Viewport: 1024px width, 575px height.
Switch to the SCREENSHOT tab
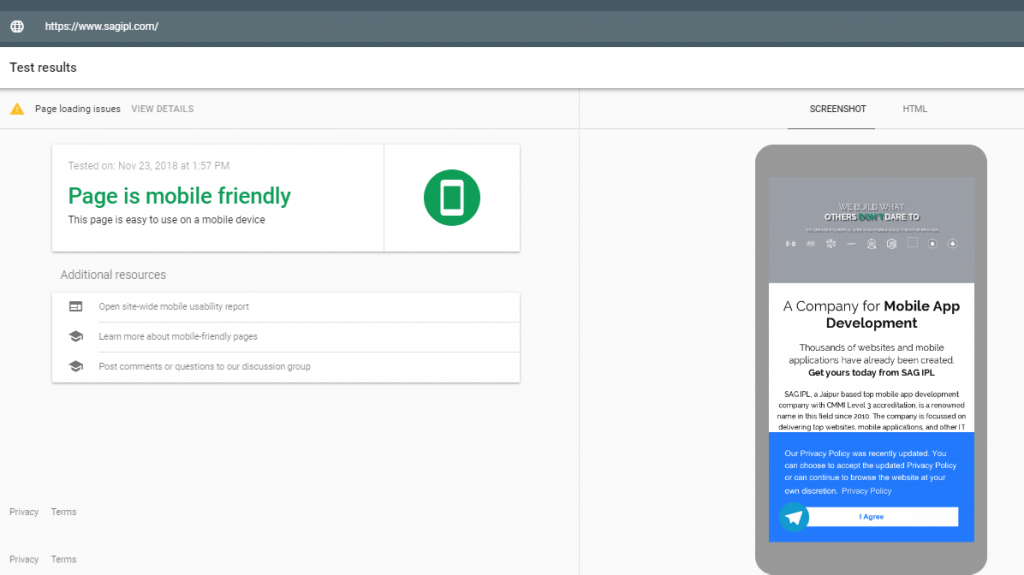click(x=837, y=109)
